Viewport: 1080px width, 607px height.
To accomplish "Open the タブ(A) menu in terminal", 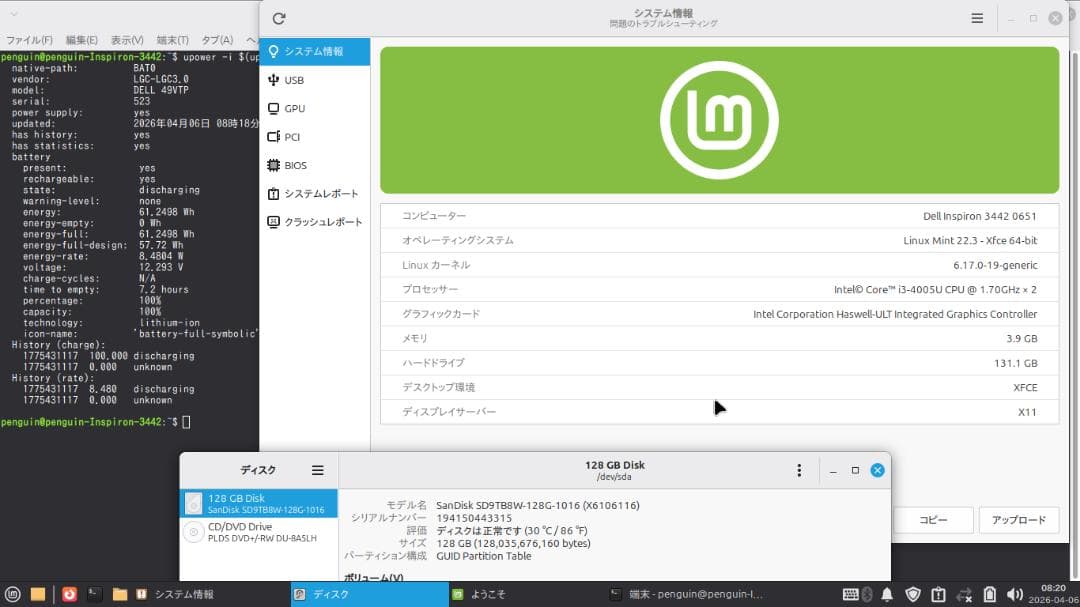I will 218,40.
